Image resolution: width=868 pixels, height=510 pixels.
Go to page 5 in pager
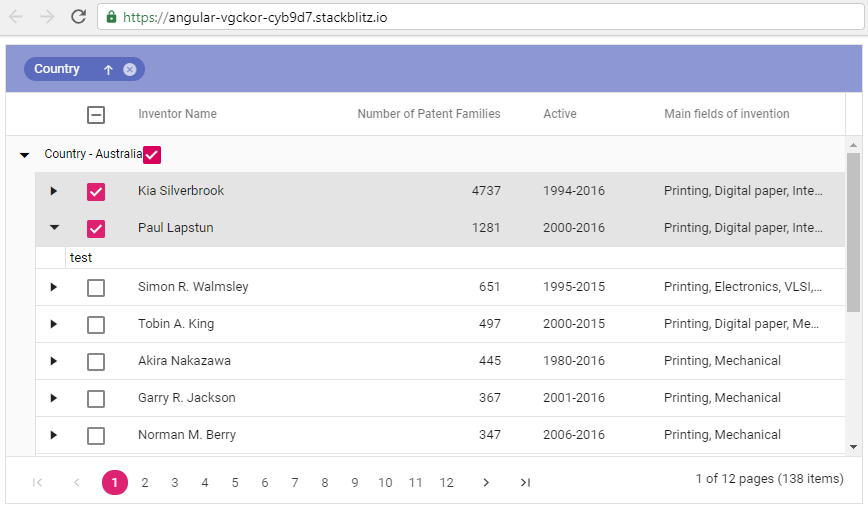pyautogui.click(x=235, y=483)
